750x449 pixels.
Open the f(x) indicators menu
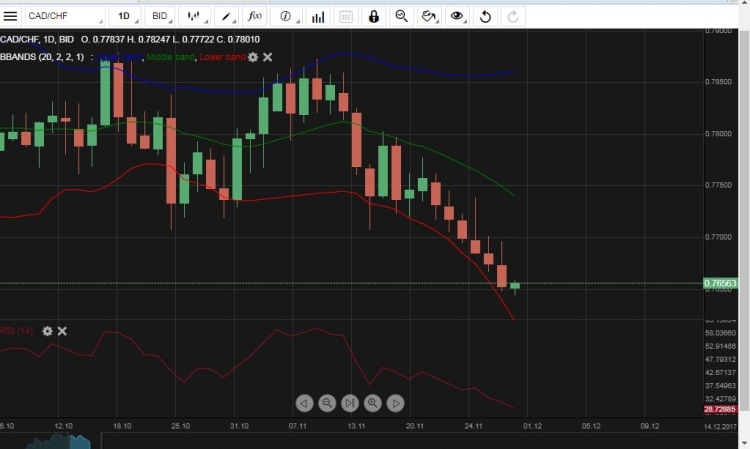[x=255, y=17]
